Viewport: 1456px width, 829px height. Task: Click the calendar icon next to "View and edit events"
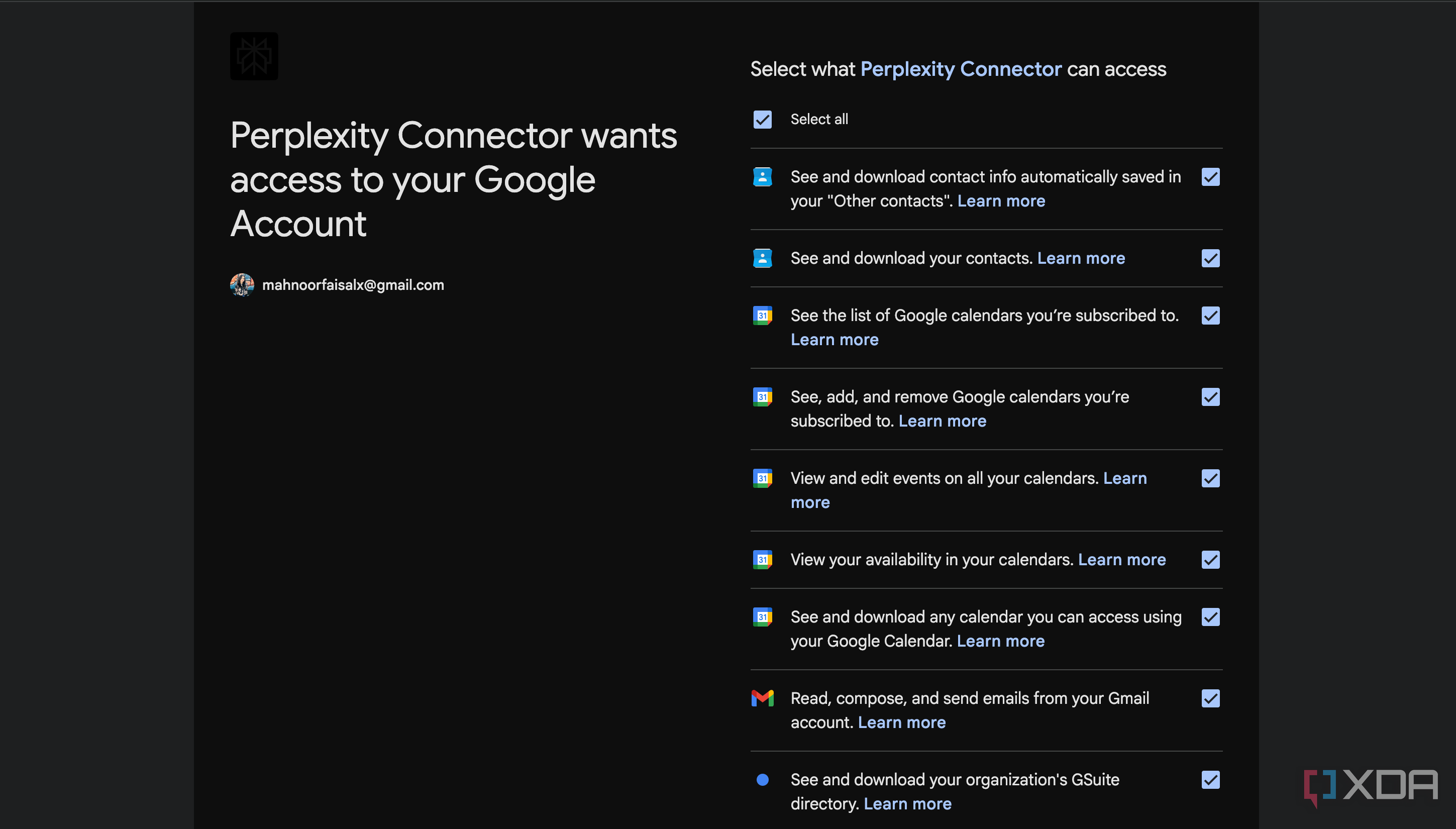point(762,478)
